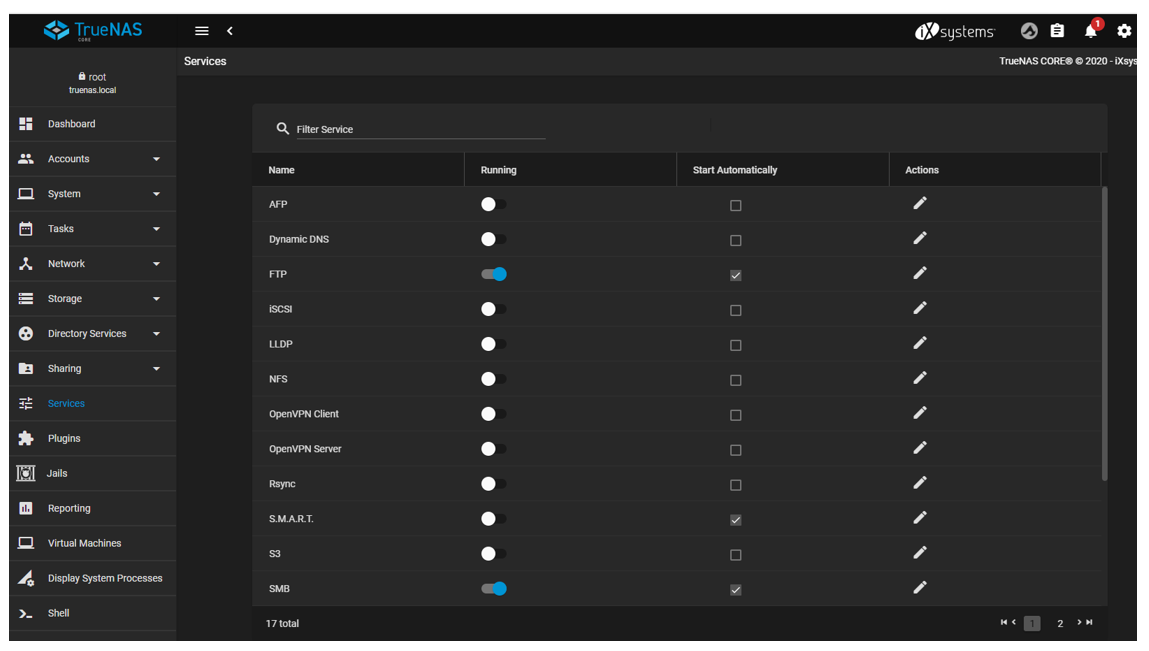Open the Jails page
The image size is (1149, 651).
(x=92, y=474)
